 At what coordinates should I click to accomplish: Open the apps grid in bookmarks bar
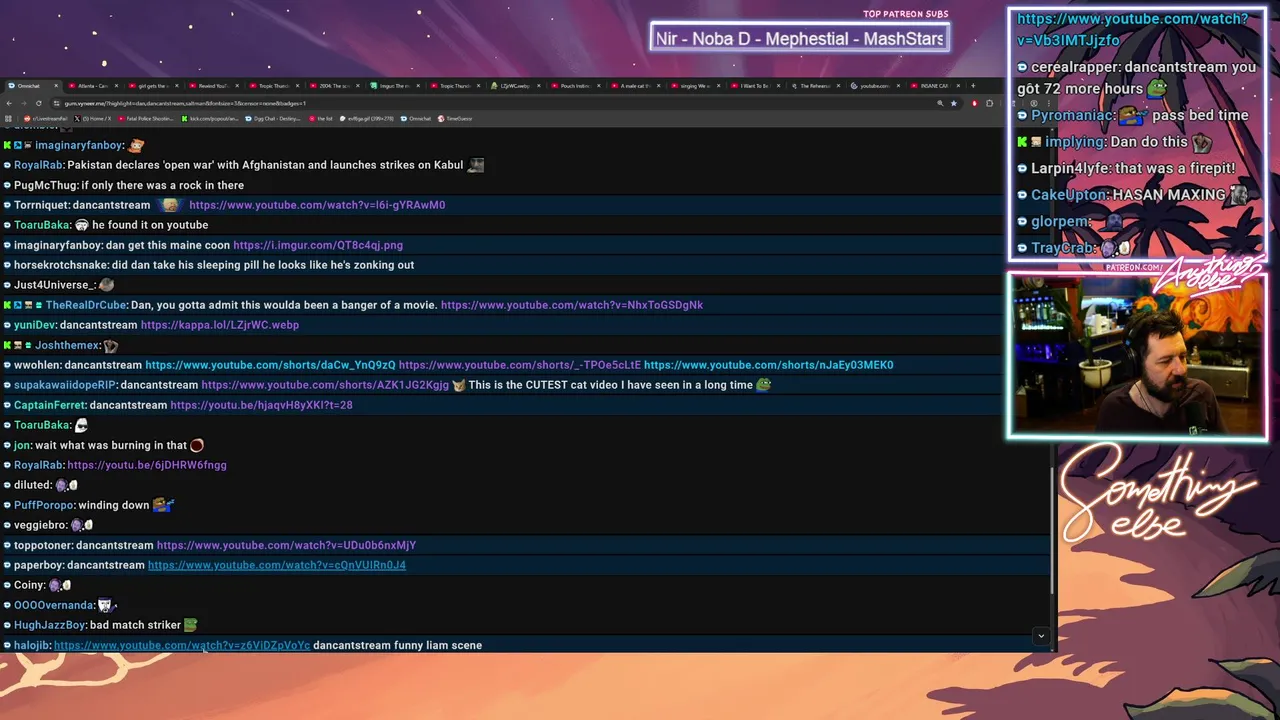[x=8, y=118]
